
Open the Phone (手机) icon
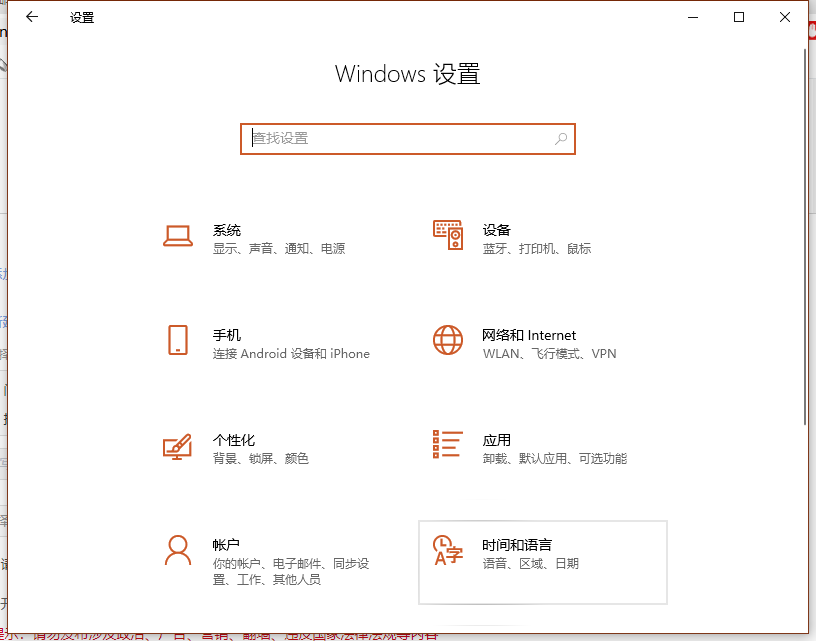pos(178,340)
